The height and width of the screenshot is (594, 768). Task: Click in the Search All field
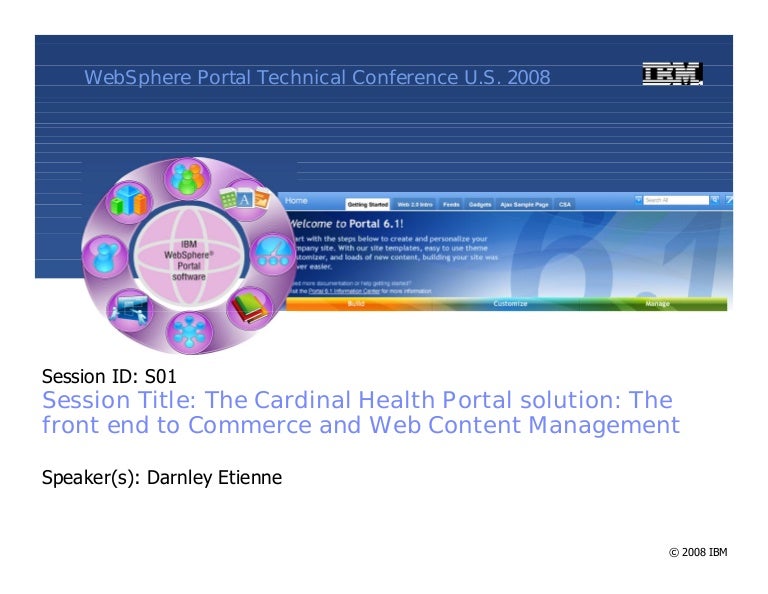675,200
